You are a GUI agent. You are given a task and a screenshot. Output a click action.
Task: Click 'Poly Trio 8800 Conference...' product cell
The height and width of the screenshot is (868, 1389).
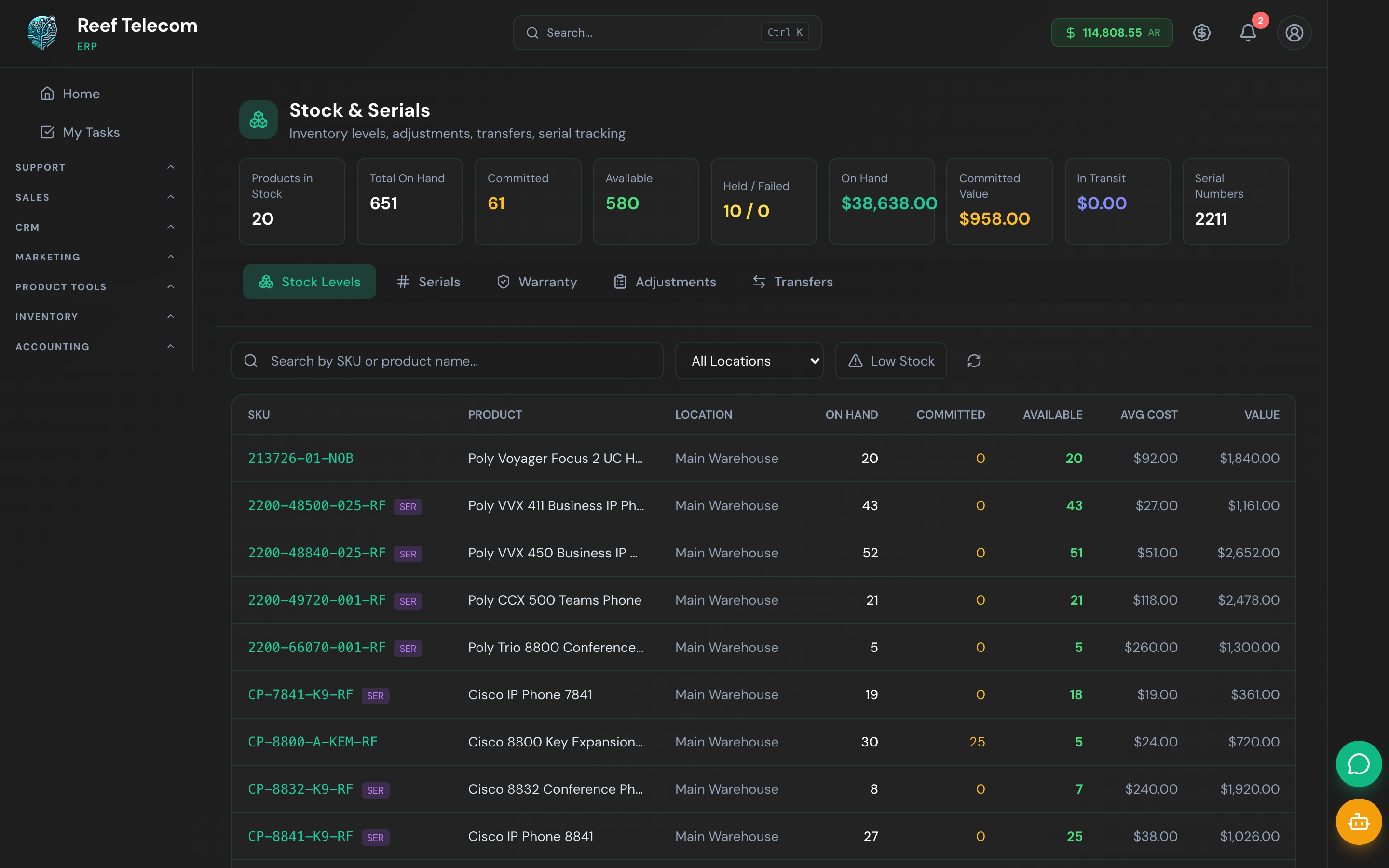tap(556, 647)
